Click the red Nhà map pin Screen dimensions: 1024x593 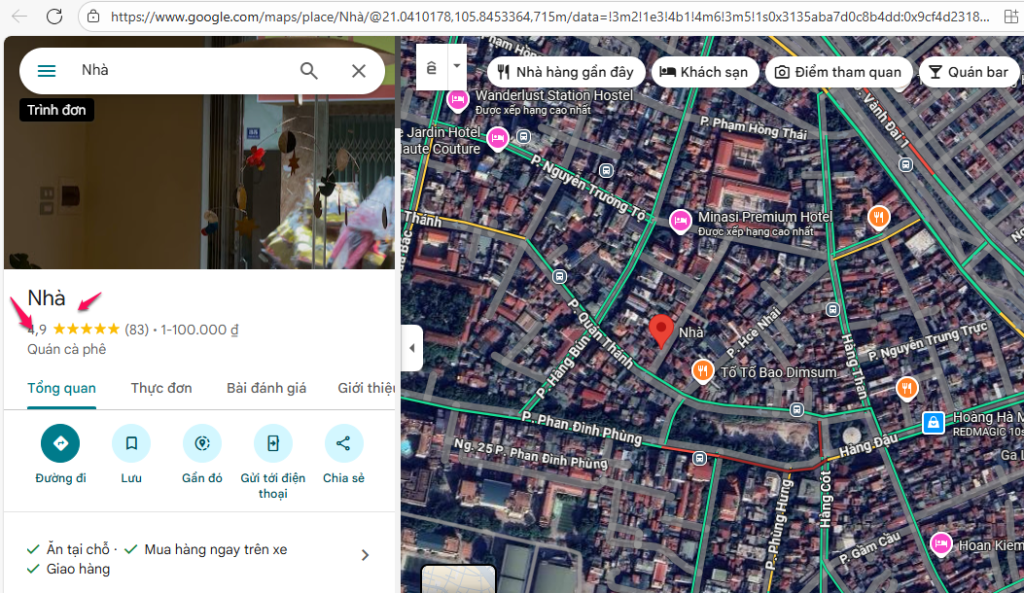click(660, 330)
